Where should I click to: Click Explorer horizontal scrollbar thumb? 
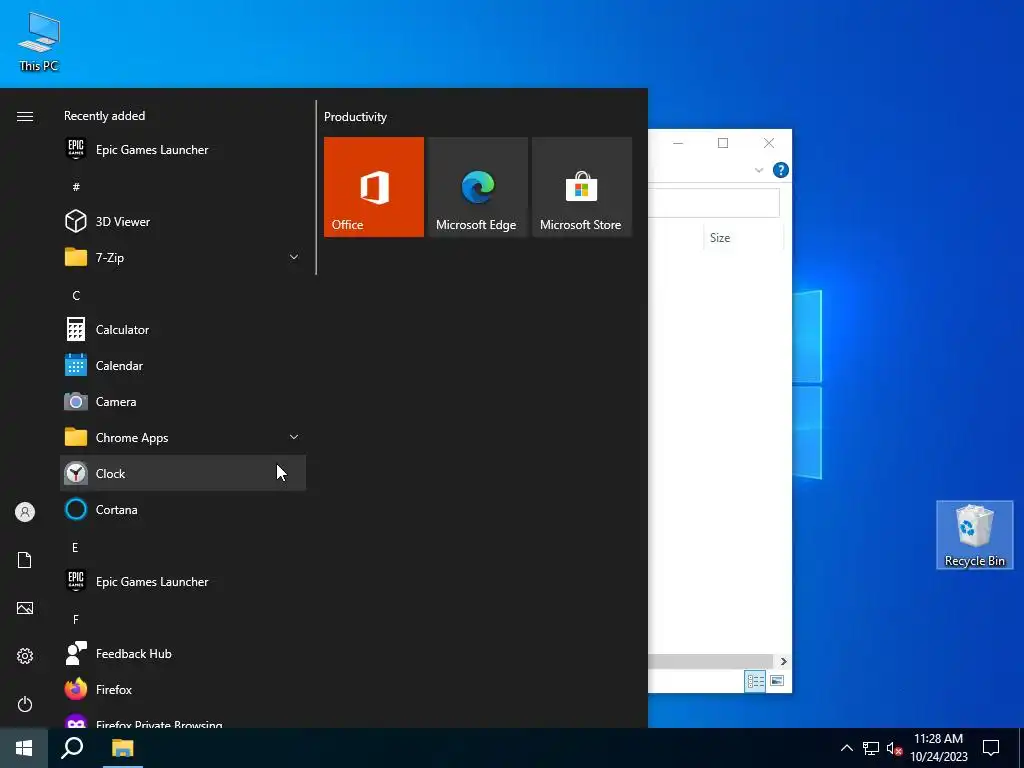711,662
